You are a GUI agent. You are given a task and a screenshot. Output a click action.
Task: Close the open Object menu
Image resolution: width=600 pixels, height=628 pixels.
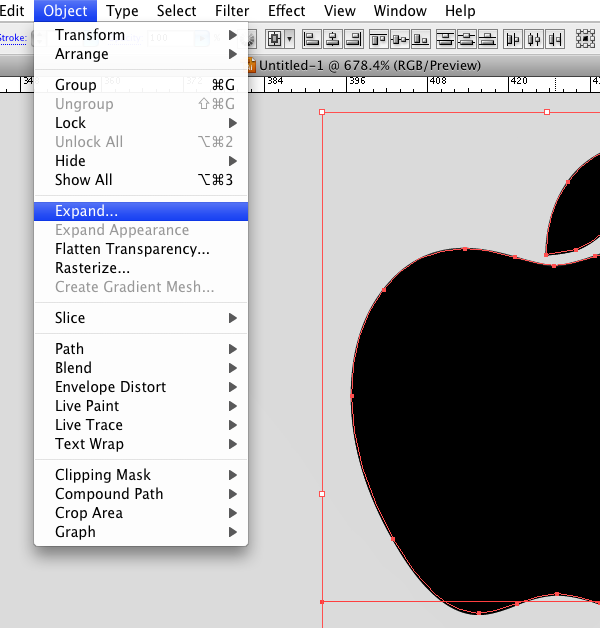coord(65,11)
